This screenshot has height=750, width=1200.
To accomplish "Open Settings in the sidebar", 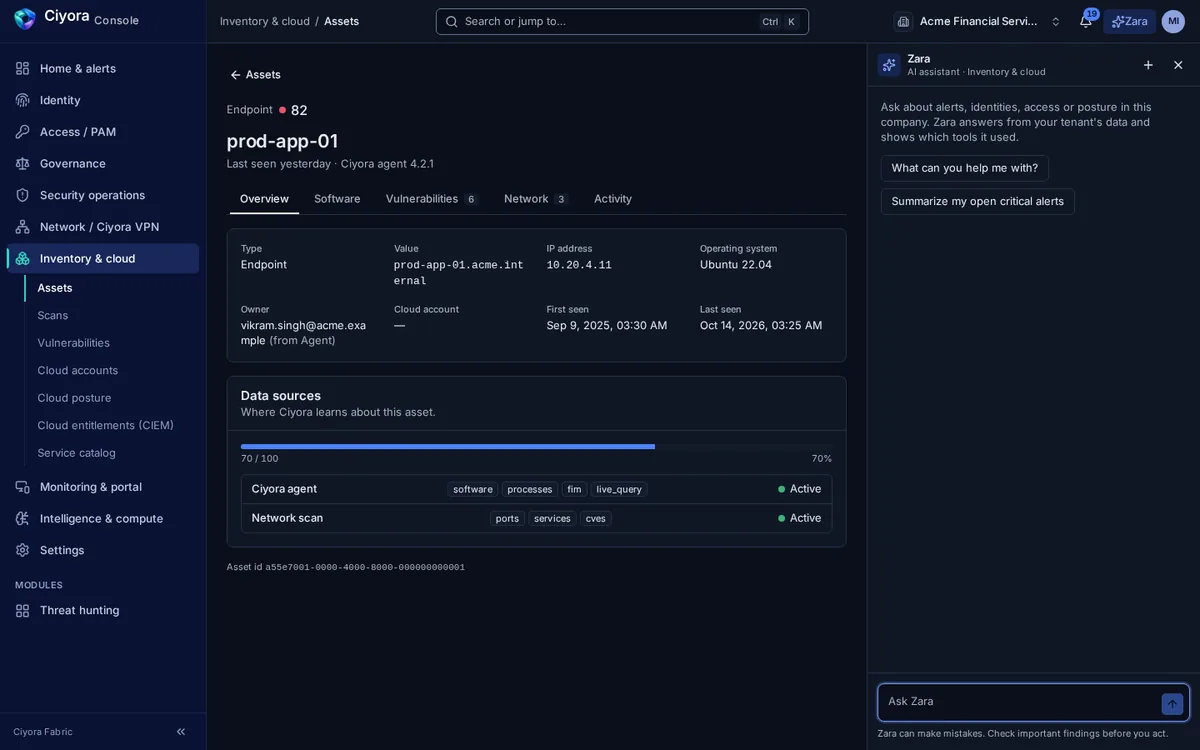I will click(x=103, y=550).
